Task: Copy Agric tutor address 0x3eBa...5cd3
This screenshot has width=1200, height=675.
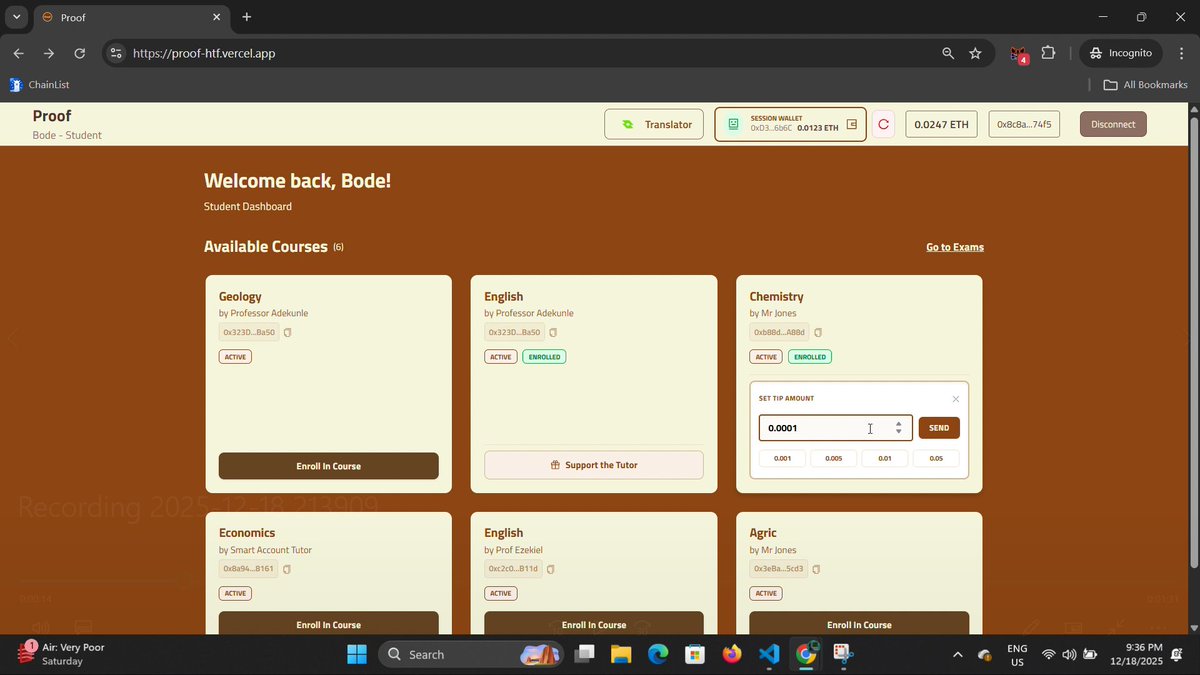Action: click(x=816, y=570)
